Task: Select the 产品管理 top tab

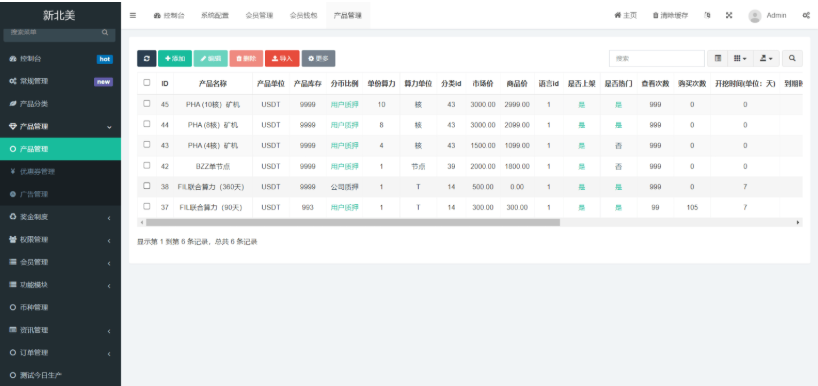Action: (x=348, y=16)
